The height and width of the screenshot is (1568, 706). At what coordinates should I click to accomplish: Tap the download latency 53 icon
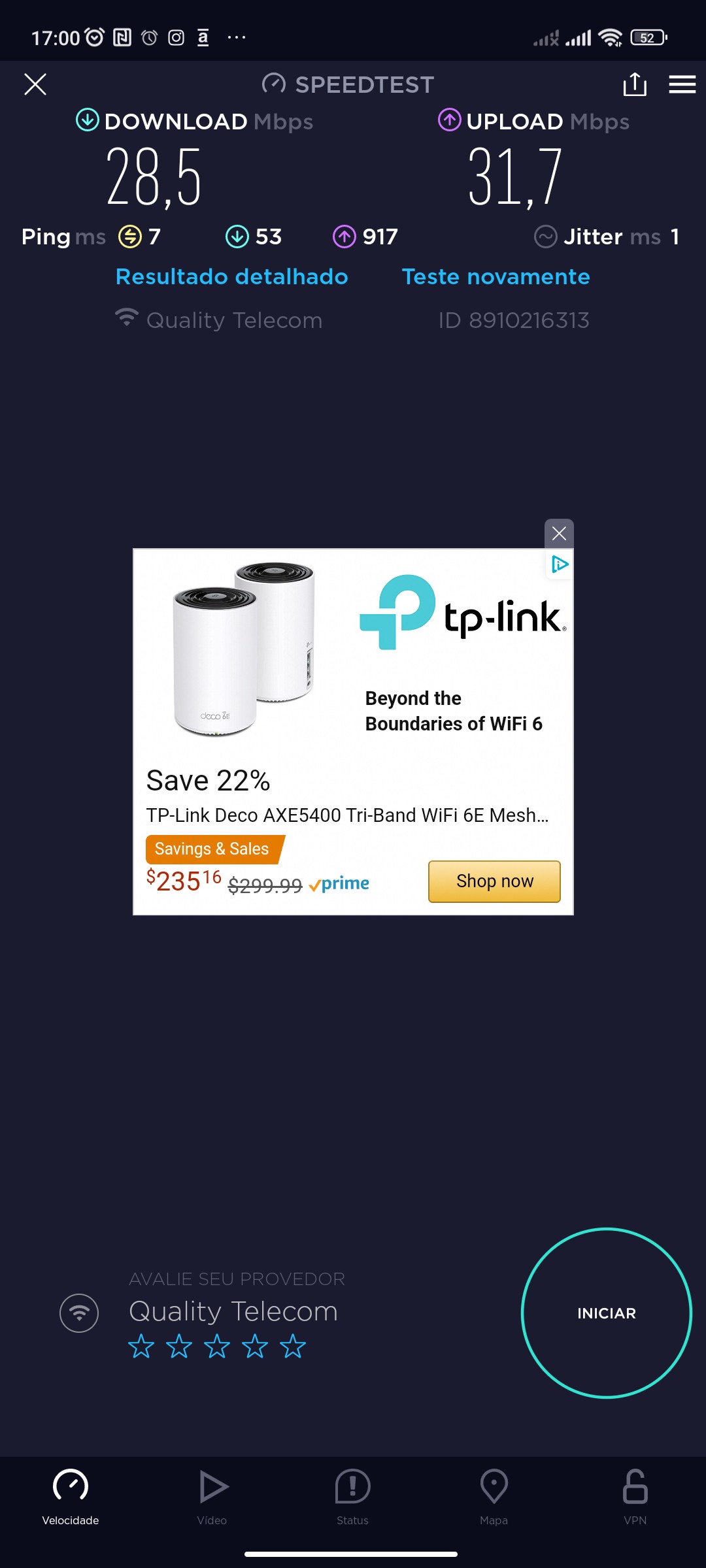237,237
